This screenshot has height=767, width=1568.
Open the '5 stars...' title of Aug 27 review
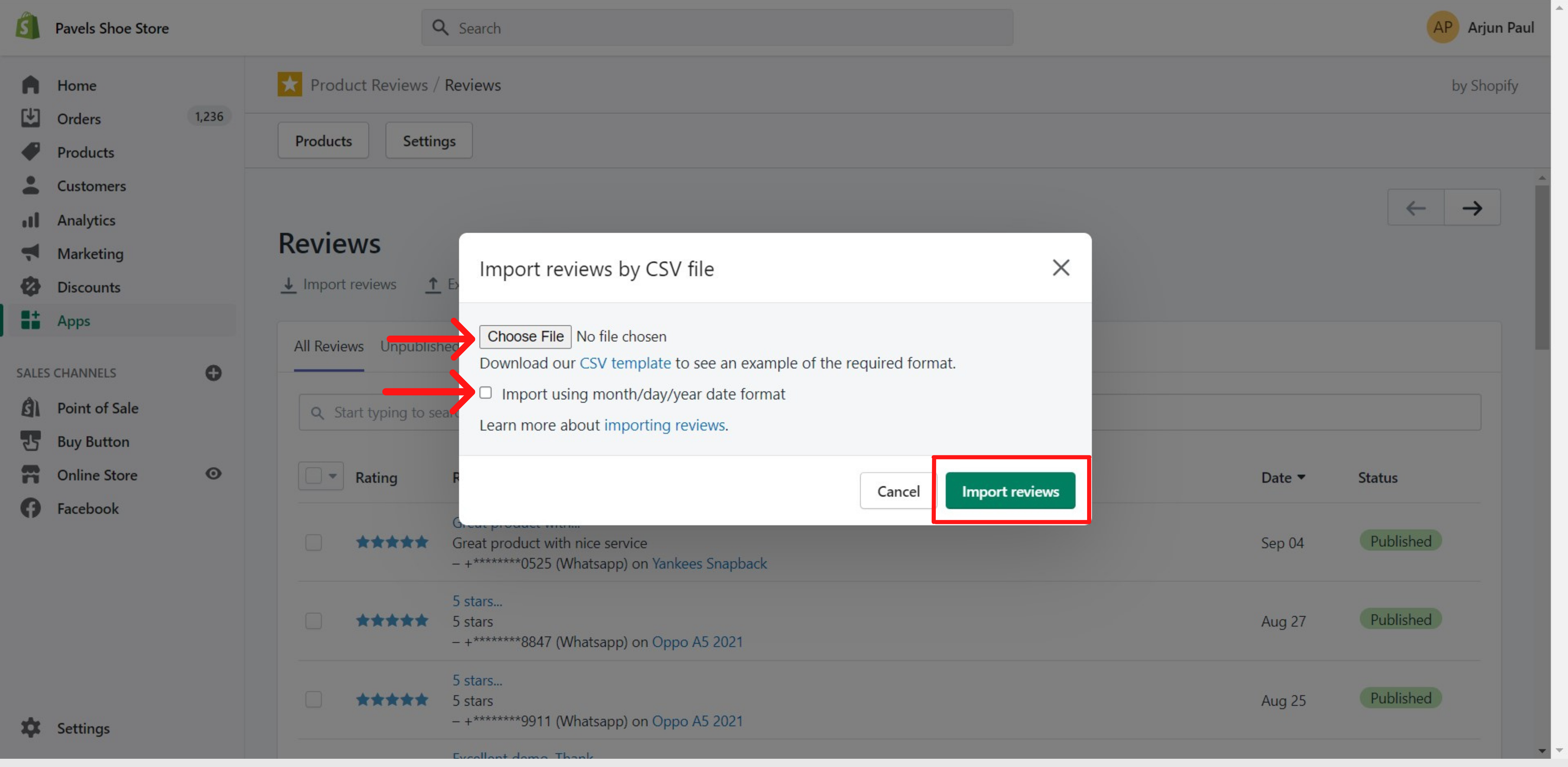[x=477, y=601]
